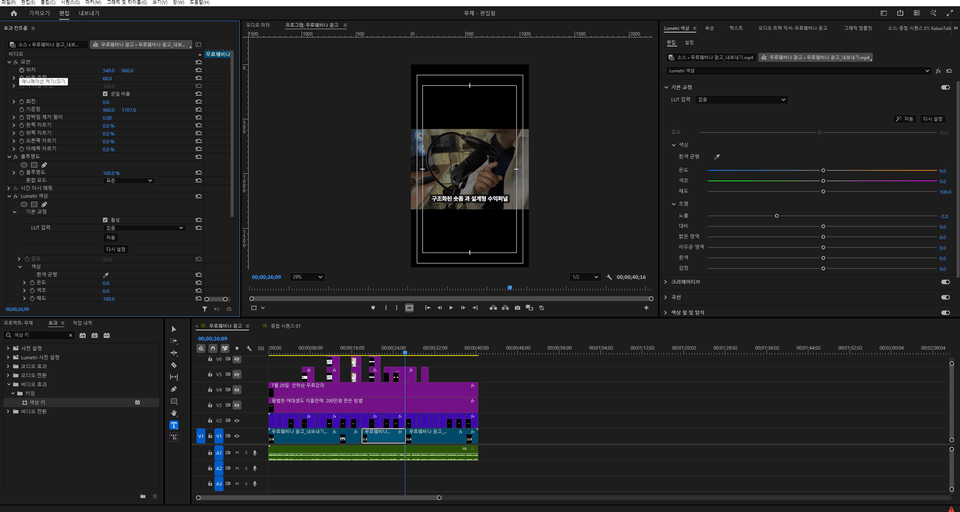This screenshot has width=960, height=512.
Task: Uncheck the uniform scale checkbox
Action: click(105, 94)
